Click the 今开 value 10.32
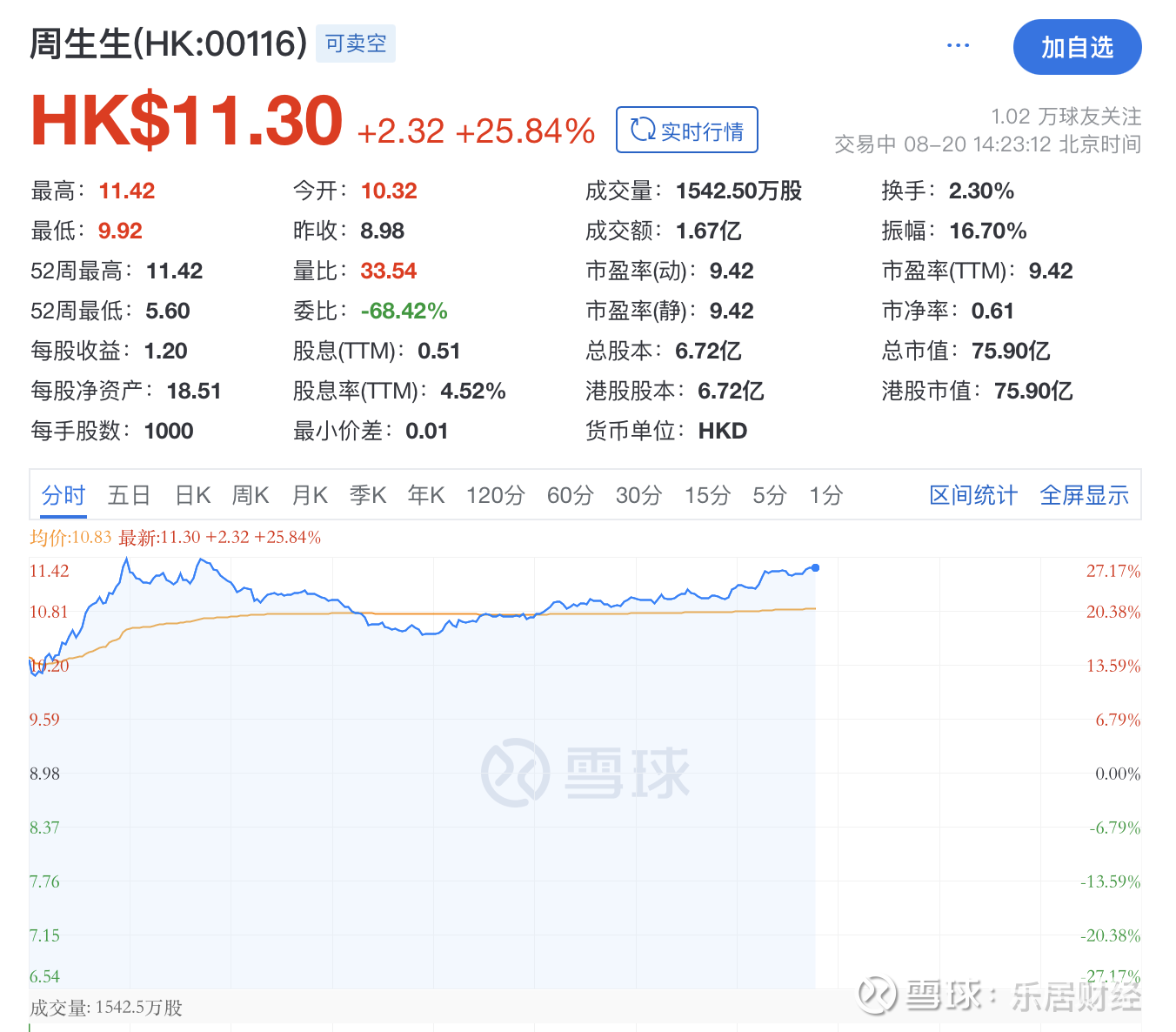The image size is (1176, 1032). click(x=389, y=191)
